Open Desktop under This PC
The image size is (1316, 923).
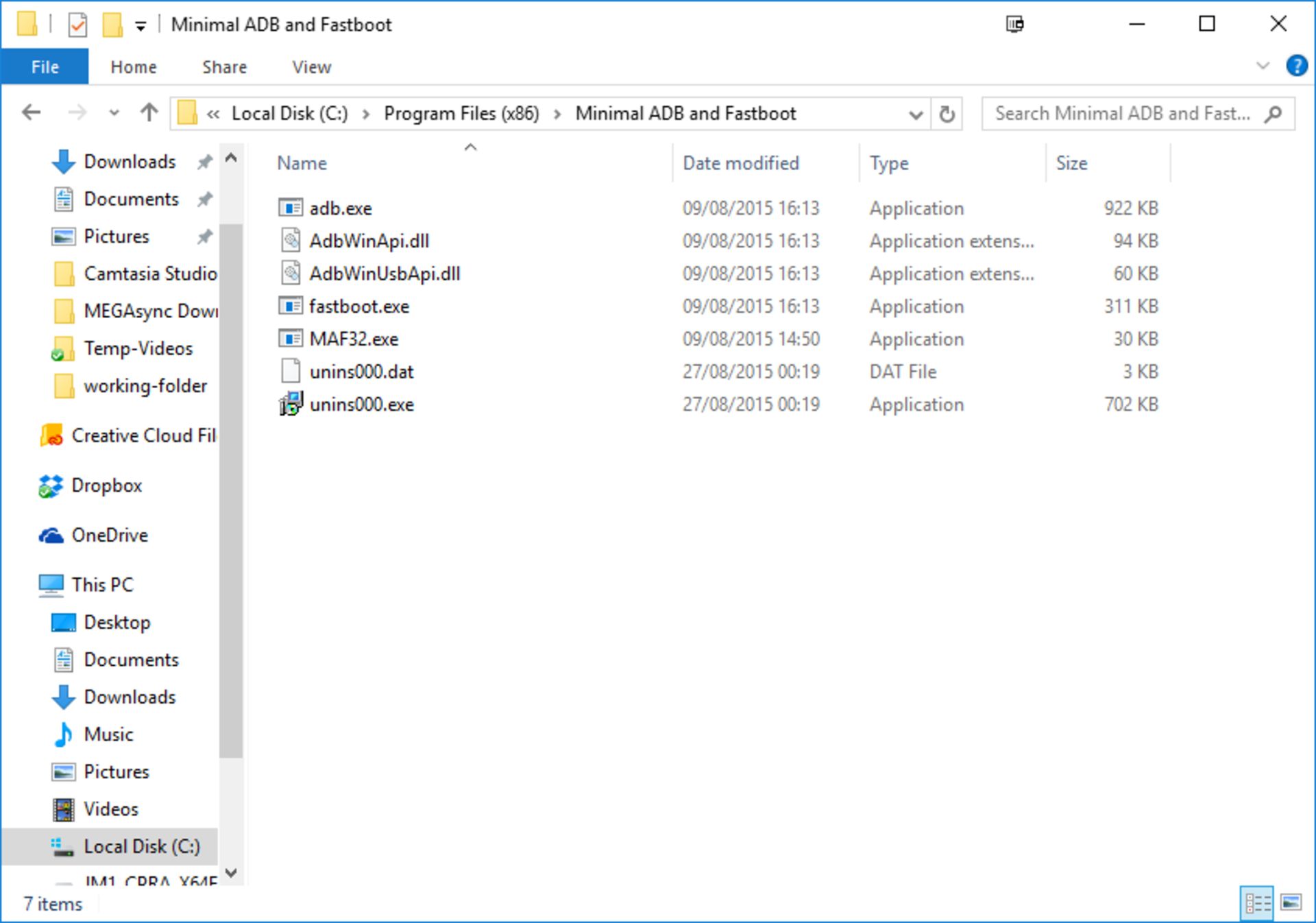(x=101, y=623)
